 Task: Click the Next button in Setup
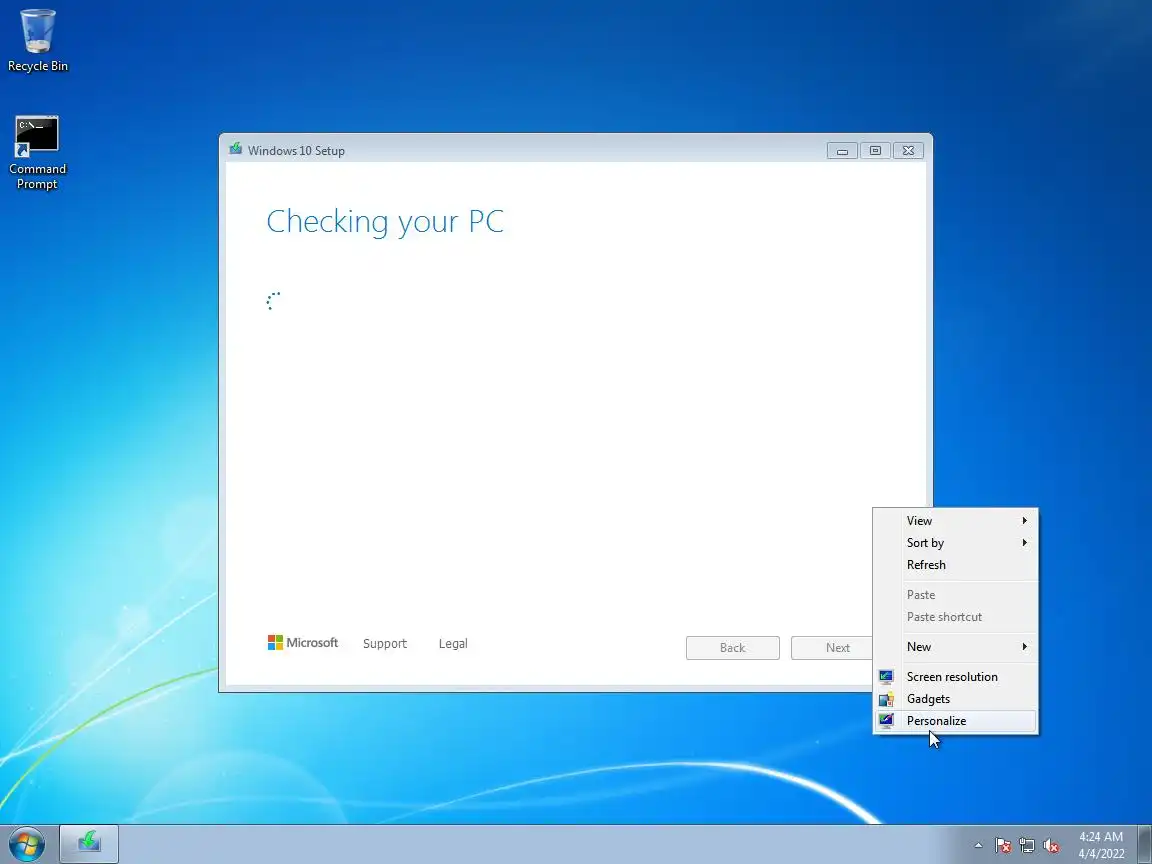tap(831, 648)
